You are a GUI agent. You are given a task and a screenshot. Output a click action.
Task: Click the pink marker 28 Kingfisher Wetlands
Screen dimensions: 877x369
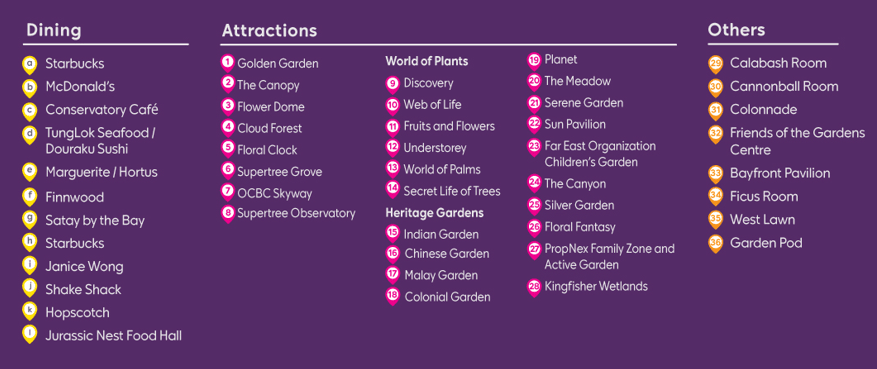click(x=534, y=287)
